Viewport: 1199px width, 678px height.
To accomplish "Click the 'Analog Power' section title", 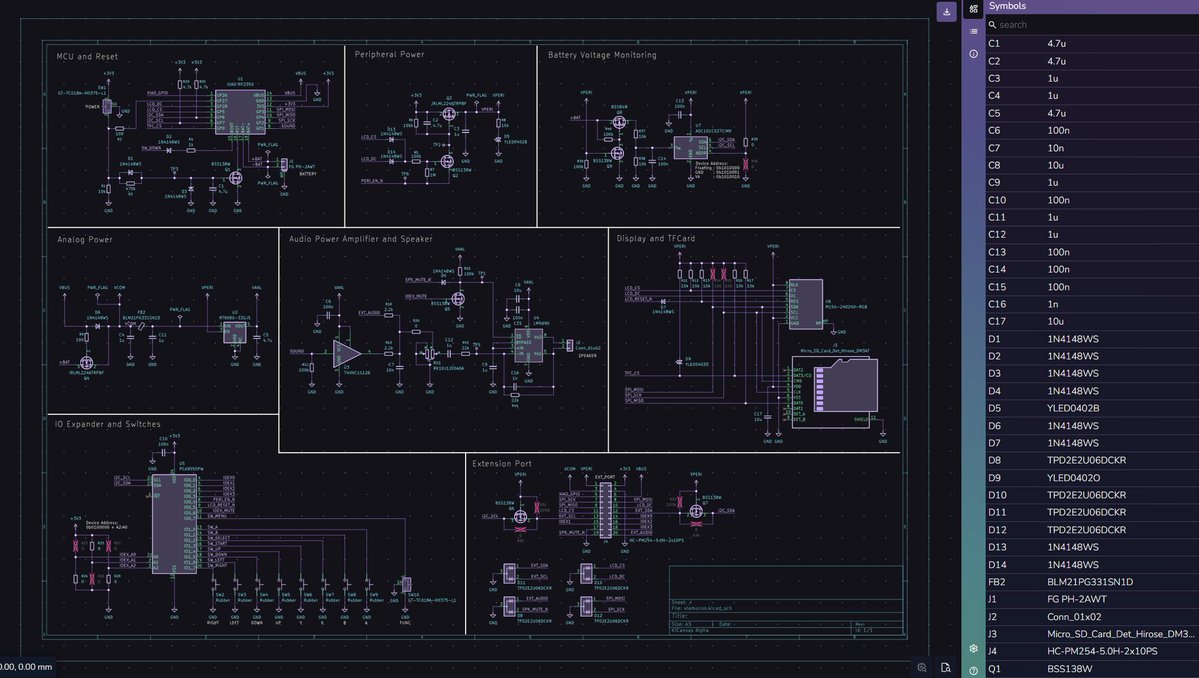I will [85, 239].
